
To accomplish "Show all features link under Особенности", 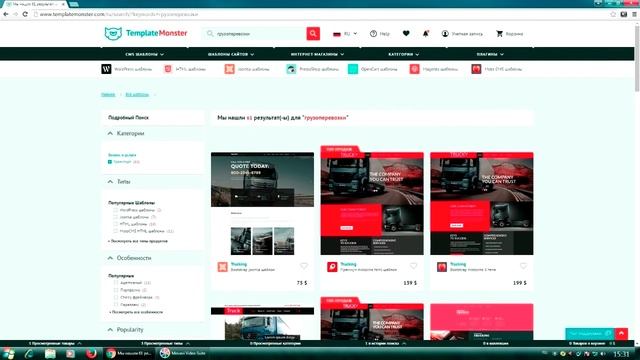I will click(x=136, y=312).
